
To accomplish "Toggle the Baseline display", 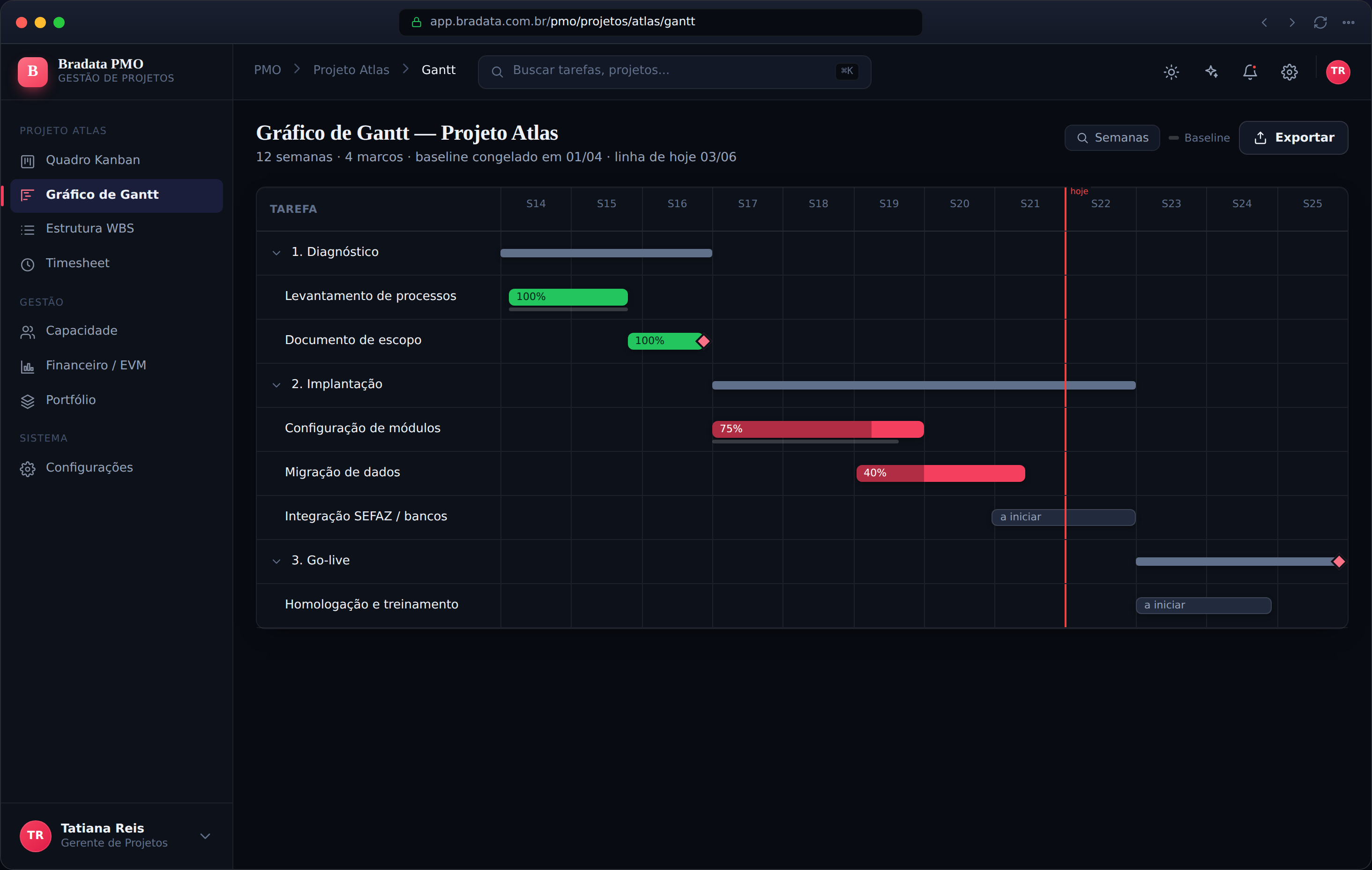I will click(x=1199, y=138).
